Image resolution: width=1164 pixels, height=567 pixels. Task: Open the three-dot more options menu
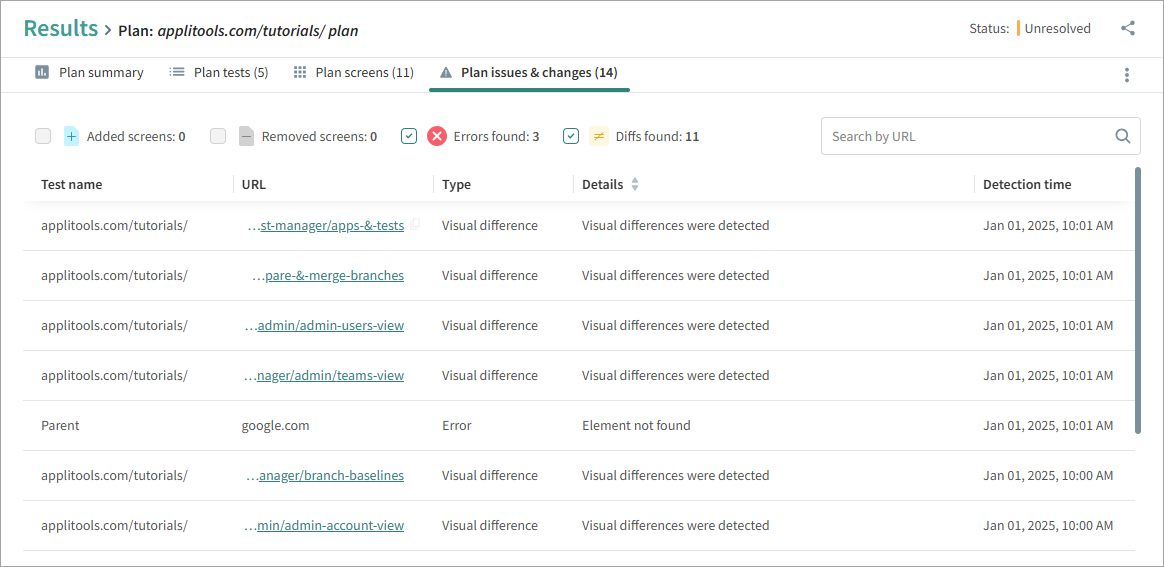tap(1127, 75)
